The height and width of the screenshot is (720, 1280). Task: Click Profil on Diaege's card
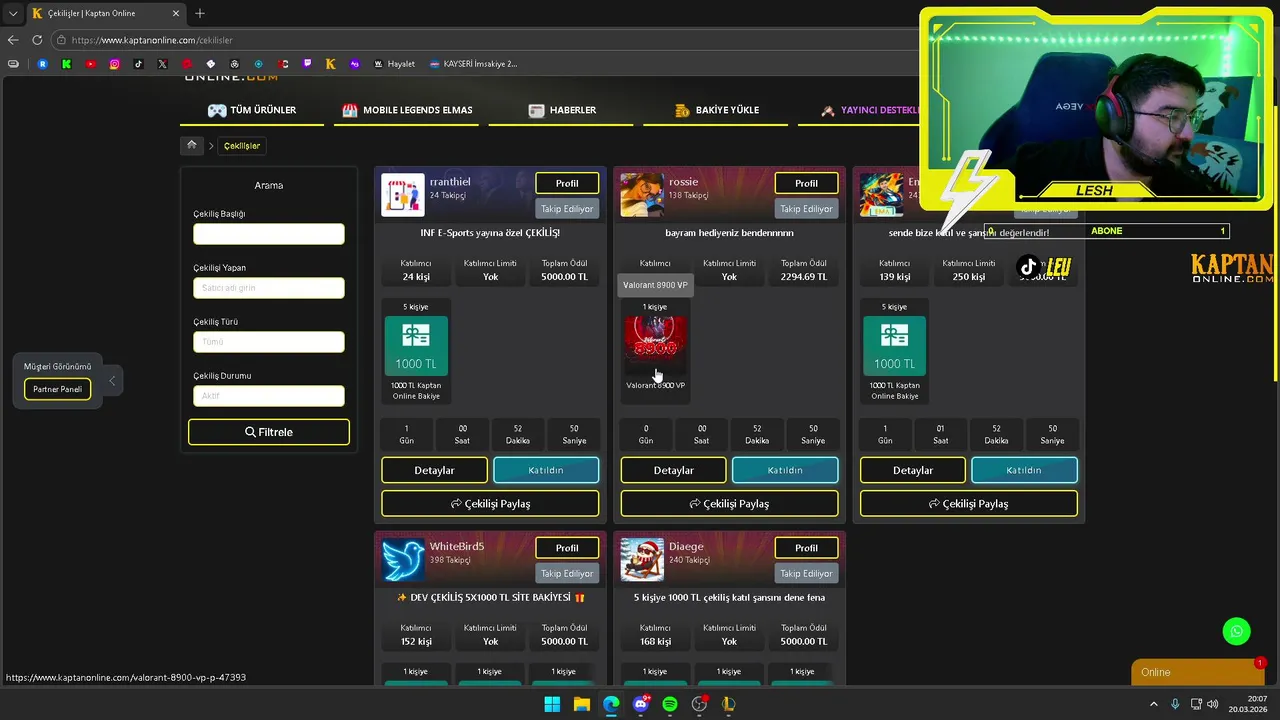pyautogui.click(x=806, y=548)
